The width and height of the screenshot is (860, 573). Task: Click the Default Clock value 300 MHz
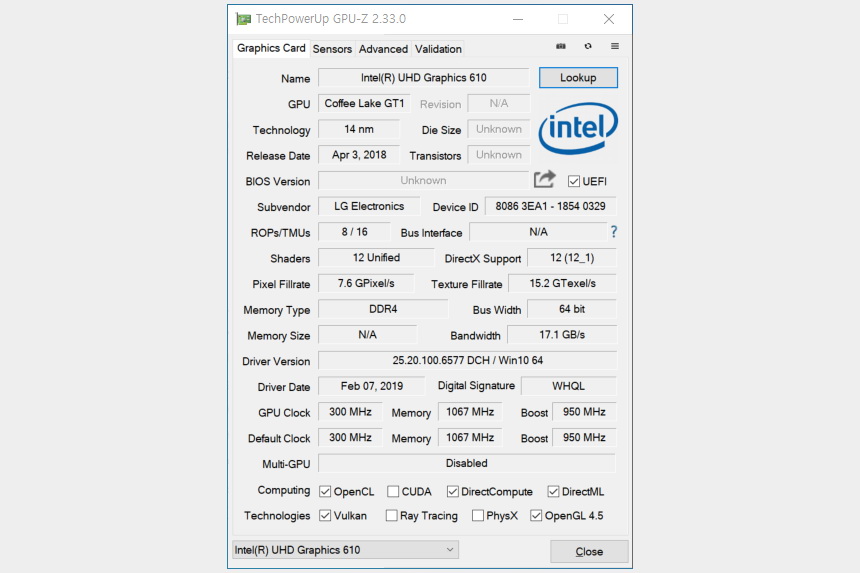click(350, 438)
